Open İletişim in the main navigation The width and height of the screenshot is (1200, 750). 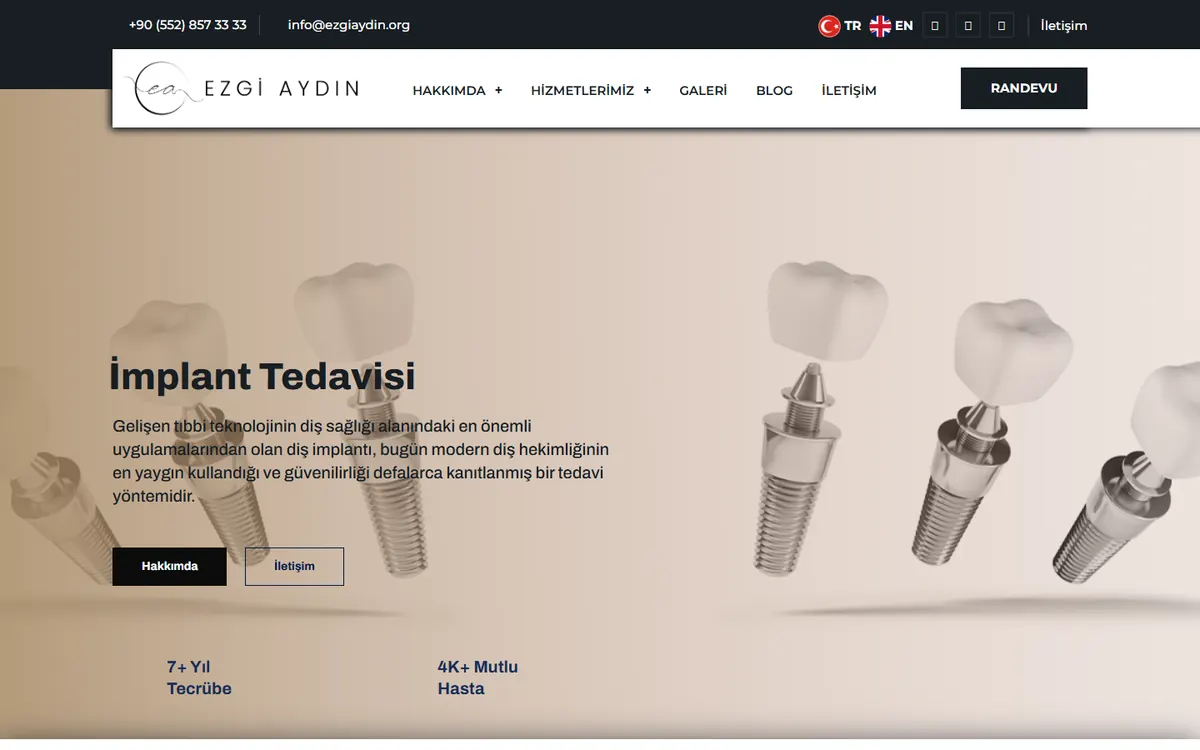point(849,90)
